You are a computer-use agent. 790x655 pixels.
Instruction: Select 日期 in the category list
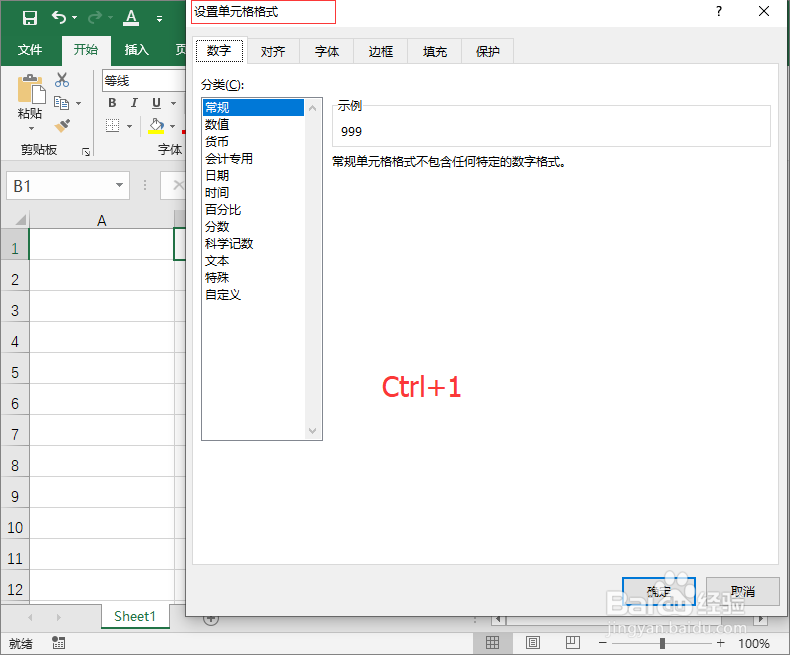[x=253, y=175]
